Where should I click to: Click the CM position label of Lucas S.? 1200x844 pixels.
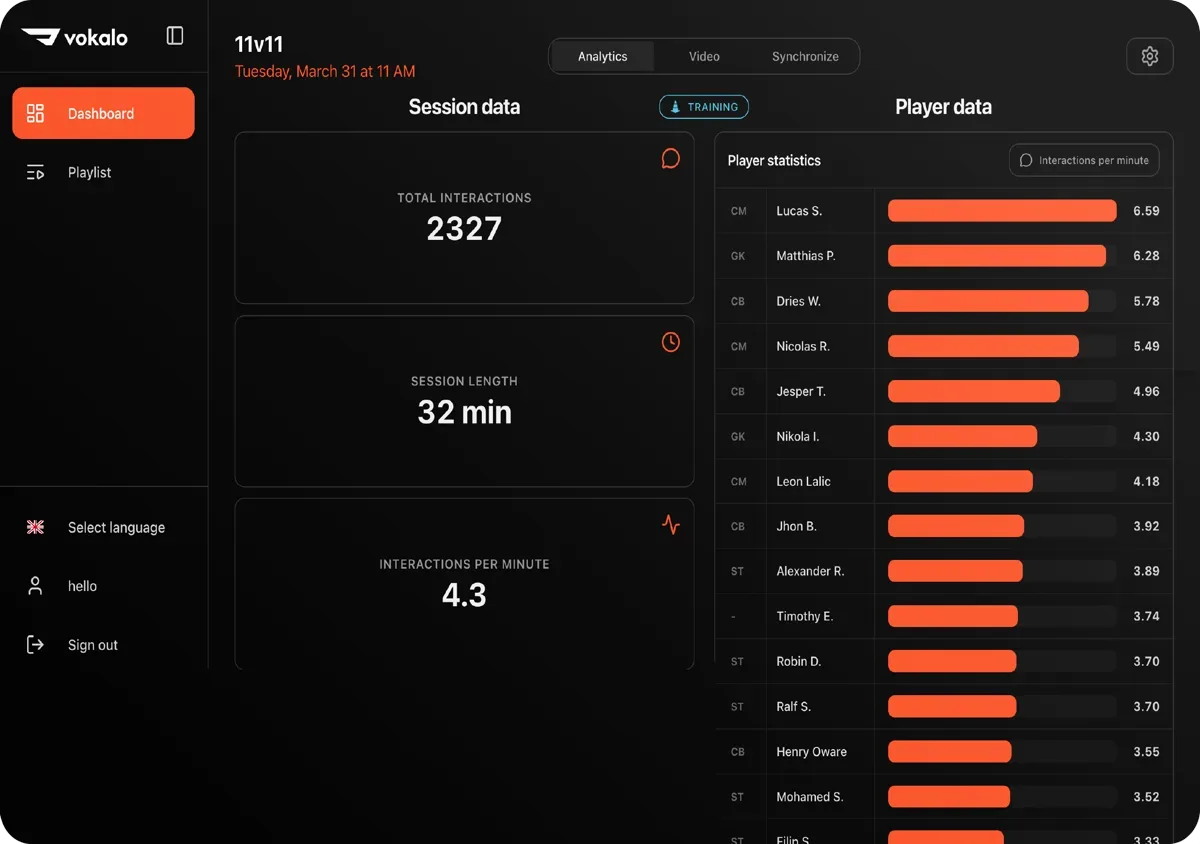tap(739, 211)
